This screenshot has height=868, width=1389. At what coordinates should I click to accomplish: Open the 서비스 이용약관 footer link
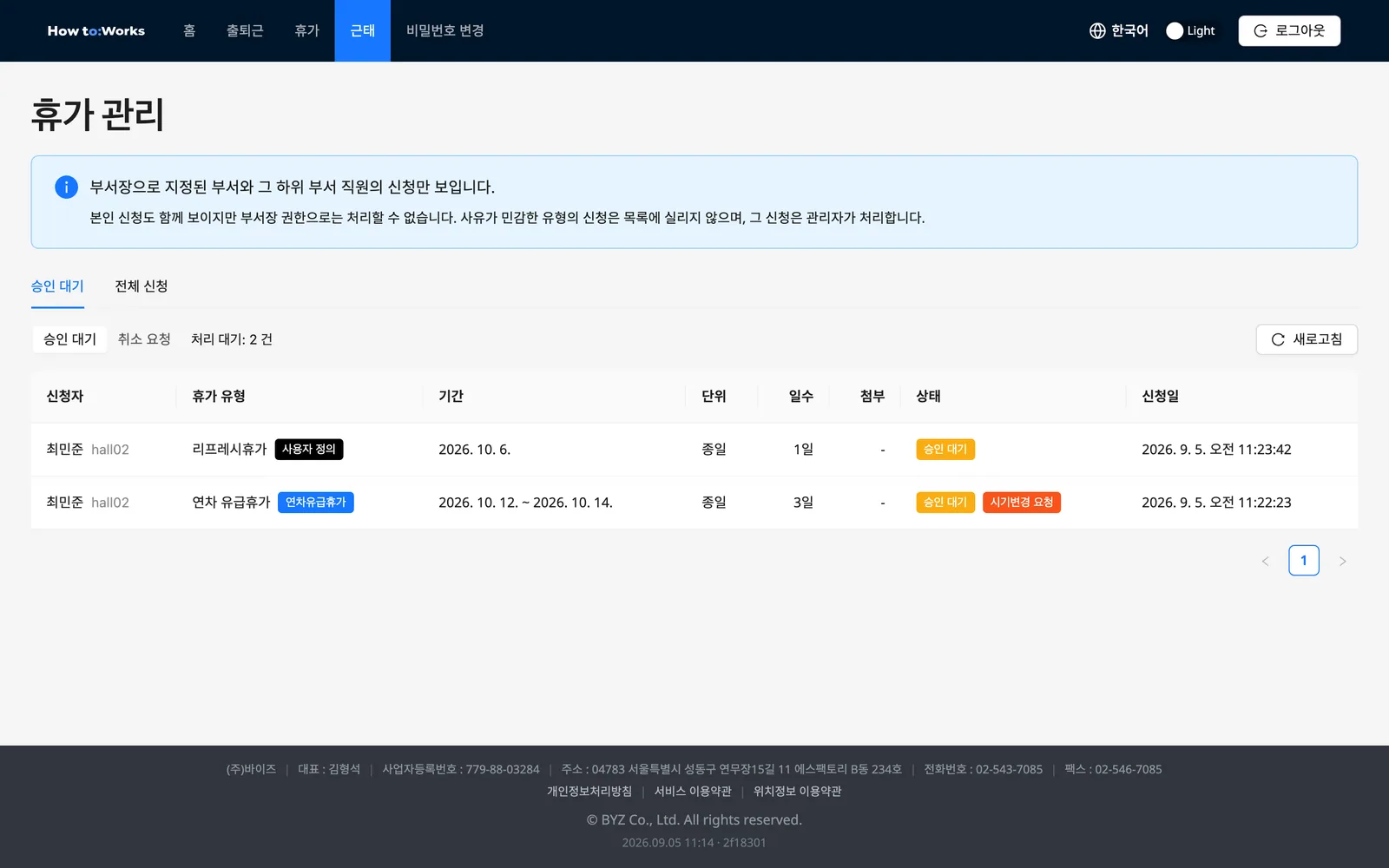click(693, 791)
